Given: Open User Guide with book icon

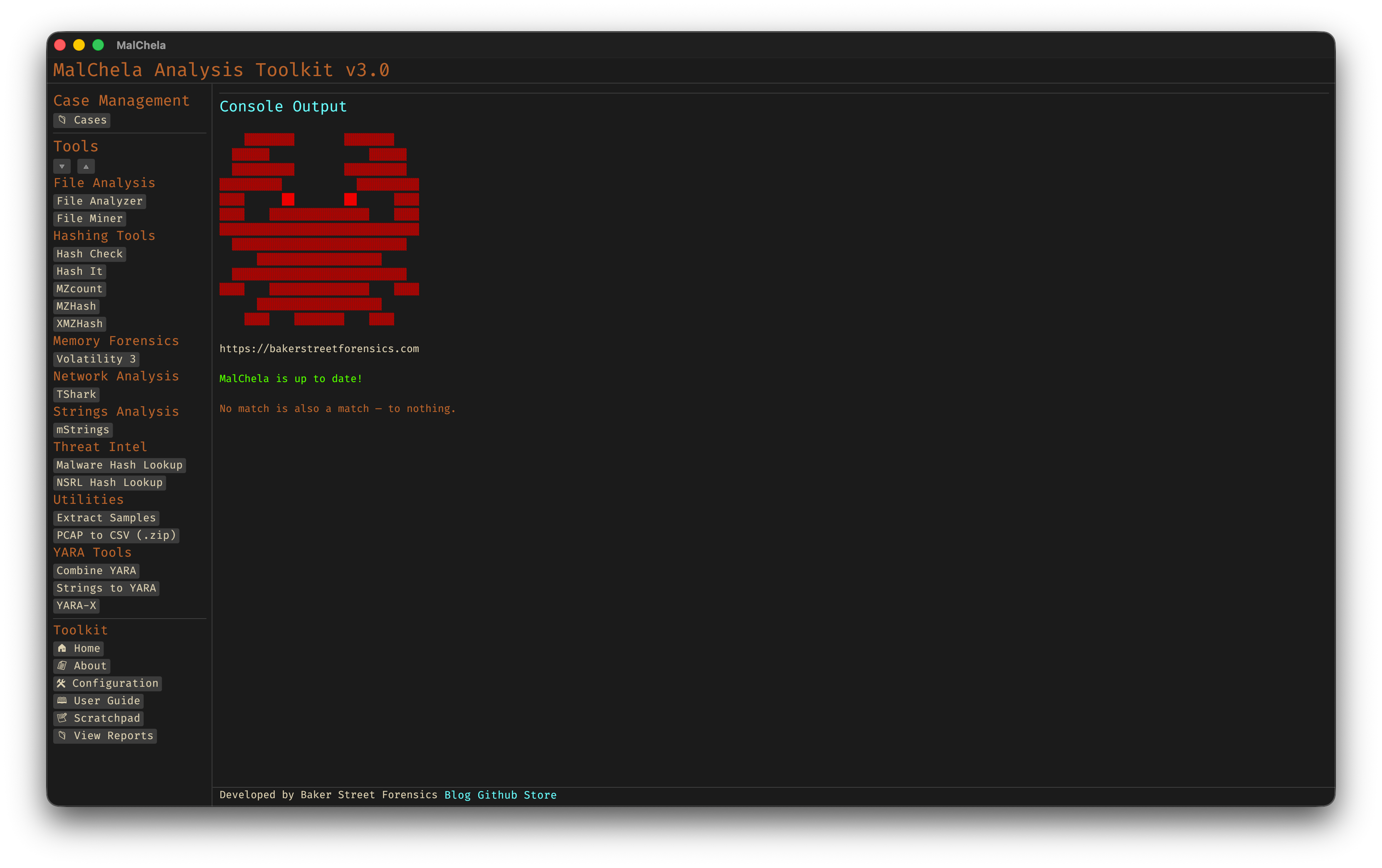Looking at the screenshot, I should (x=98, y=700).
